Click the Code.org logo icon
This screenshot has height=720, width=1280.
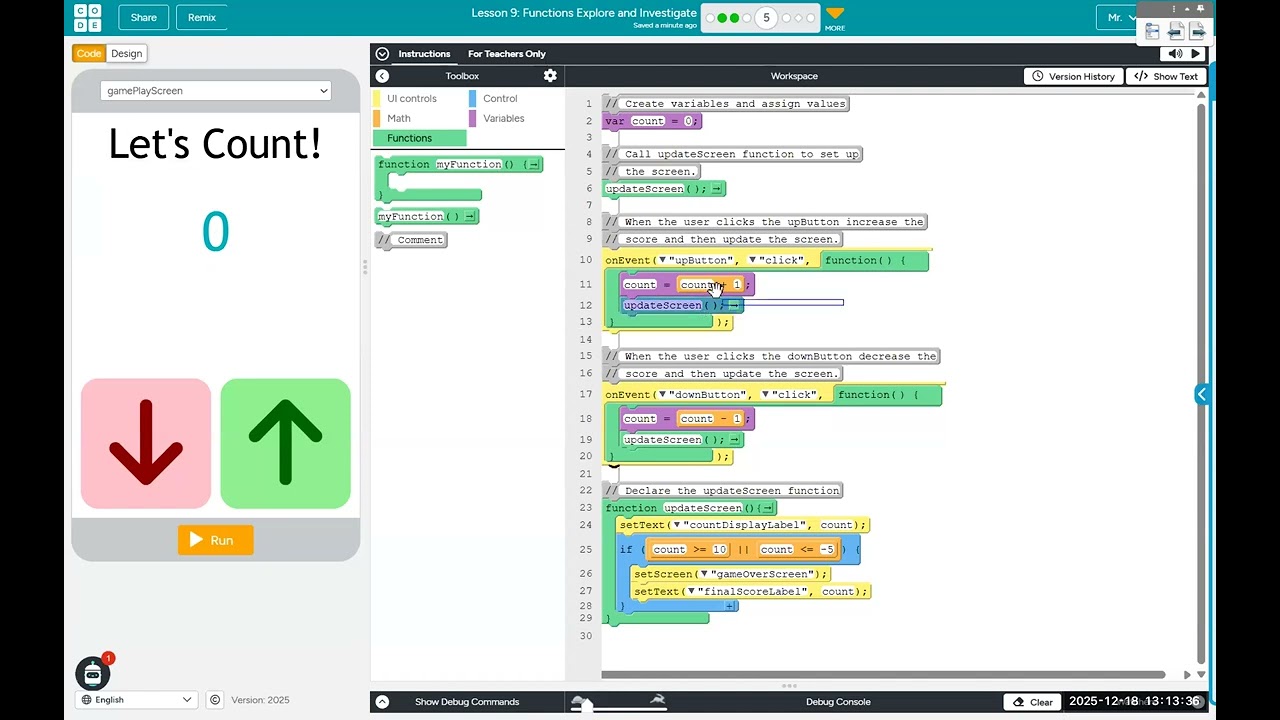click(x=88, y=17)
